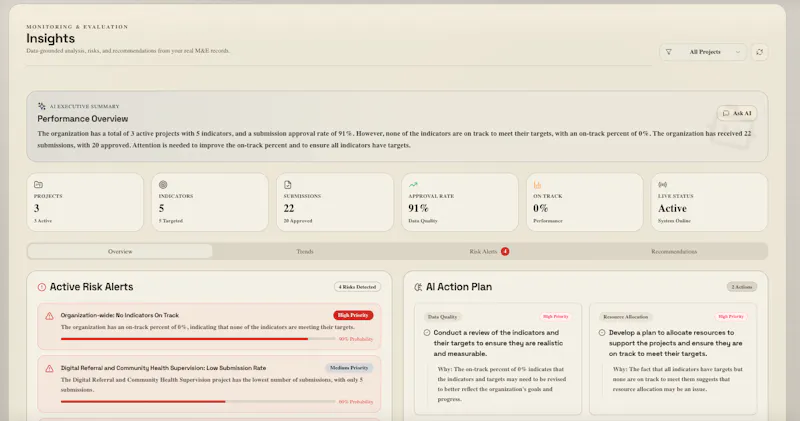This screenshot has height=421, width=800.
Task: Click the Approval Rate value 91%
Action: coord(418,208)
